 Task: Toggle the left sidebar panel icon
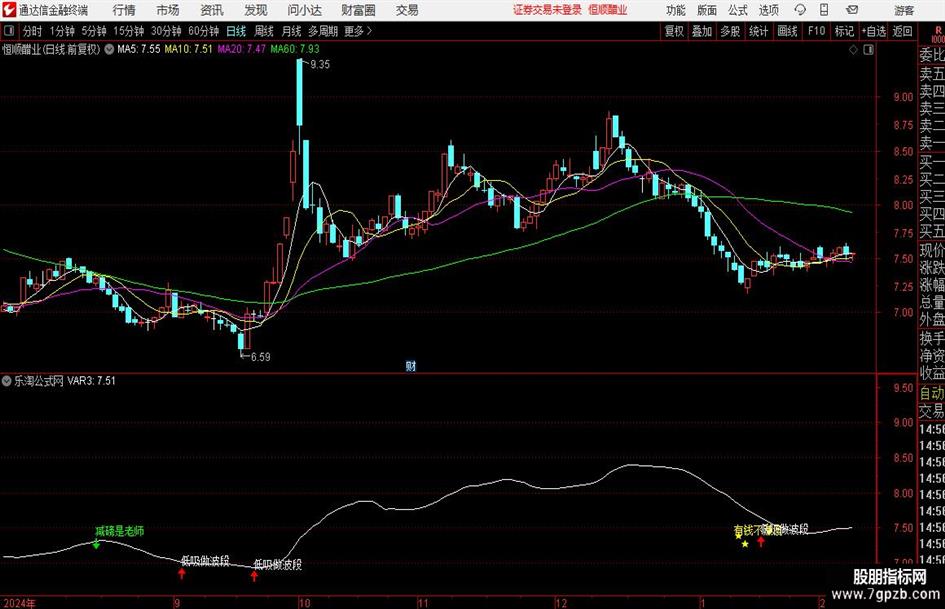click(x=8, y=31)
